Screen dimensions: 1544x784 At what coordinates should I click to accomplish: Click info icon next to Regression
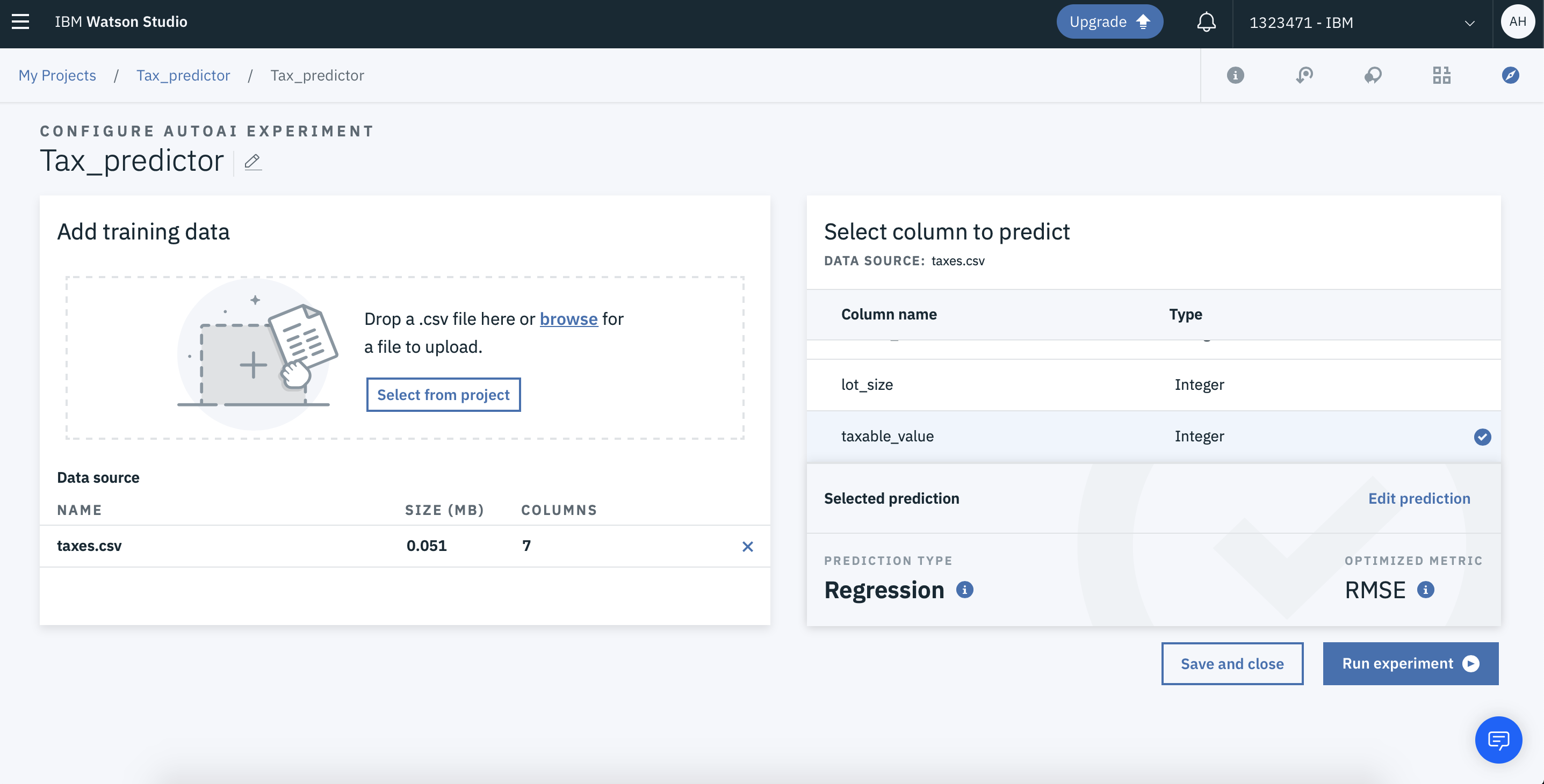click(x=964, y=590)
